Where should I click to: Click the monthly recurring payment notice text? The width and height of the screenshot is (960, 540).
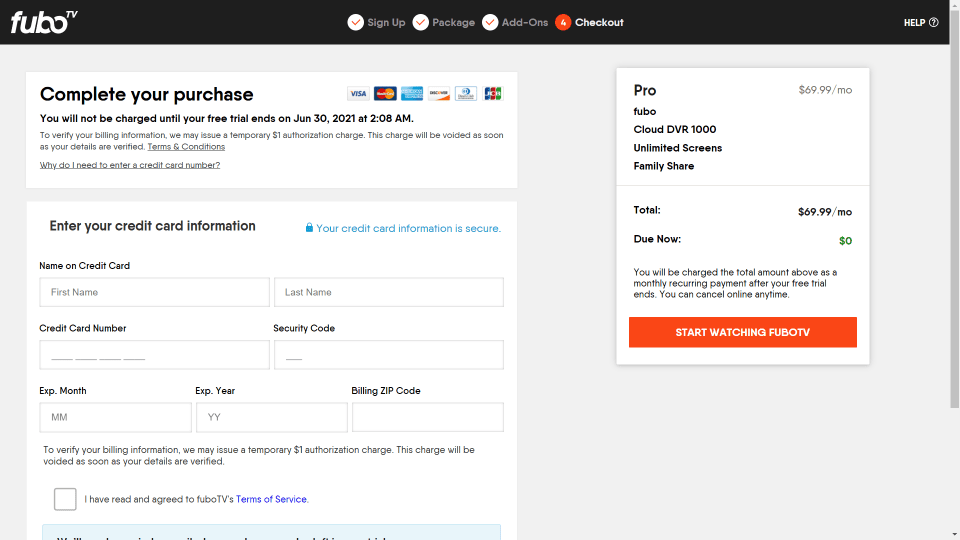[x=735, y=283]
